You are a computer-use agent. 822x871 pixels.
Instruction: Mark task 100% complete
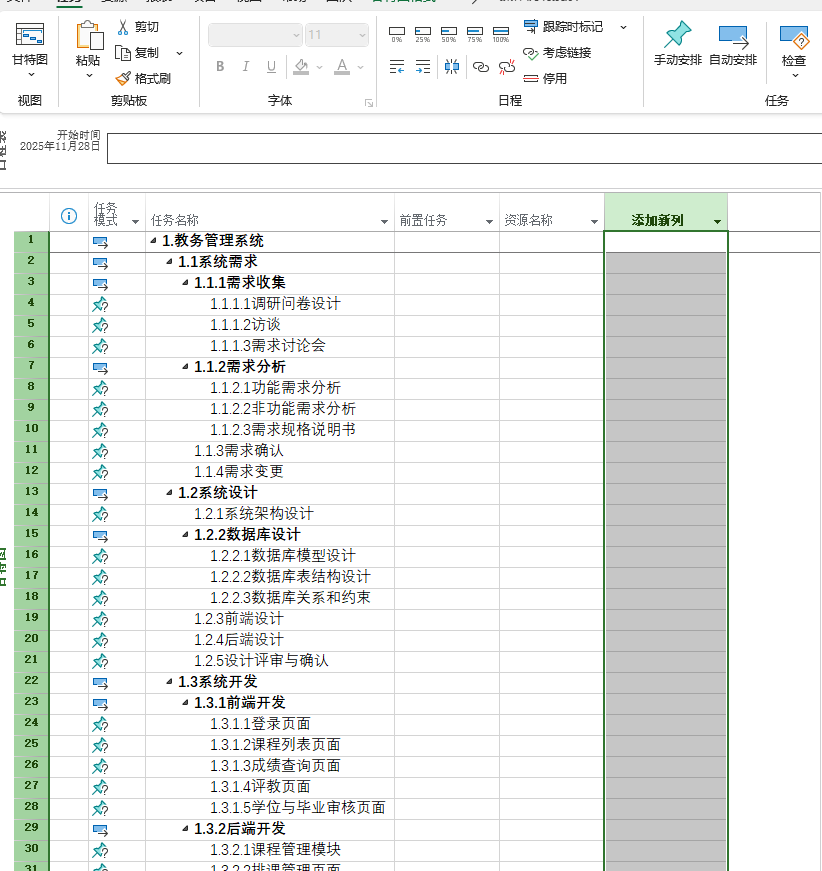(x=501, y=34)
